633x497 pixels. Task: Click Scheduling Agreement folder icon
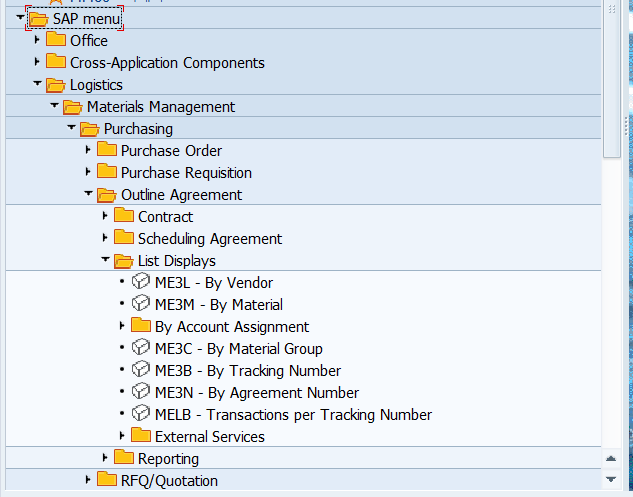tap(124, 237)
